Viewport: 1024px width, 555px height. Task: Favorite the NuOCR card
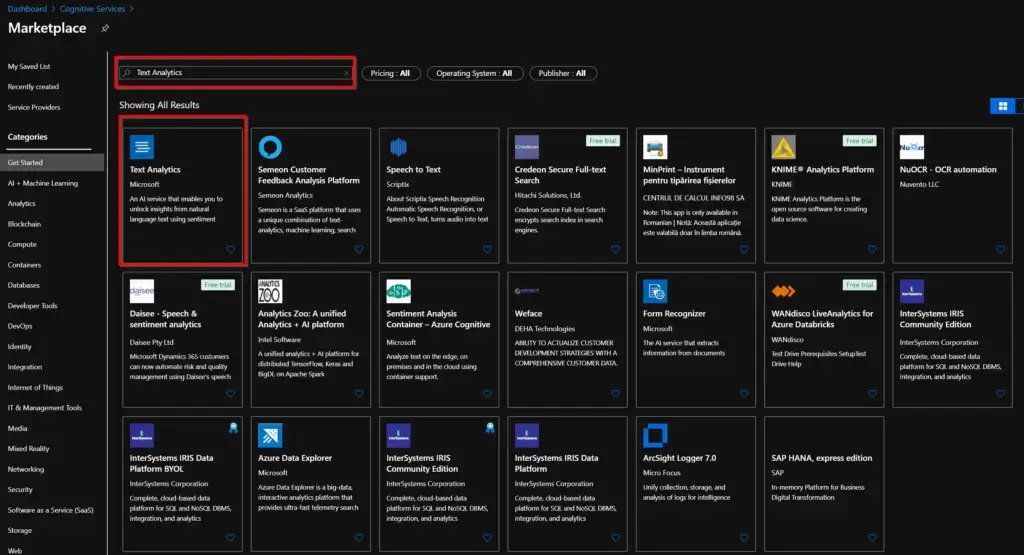(1000, 249)
